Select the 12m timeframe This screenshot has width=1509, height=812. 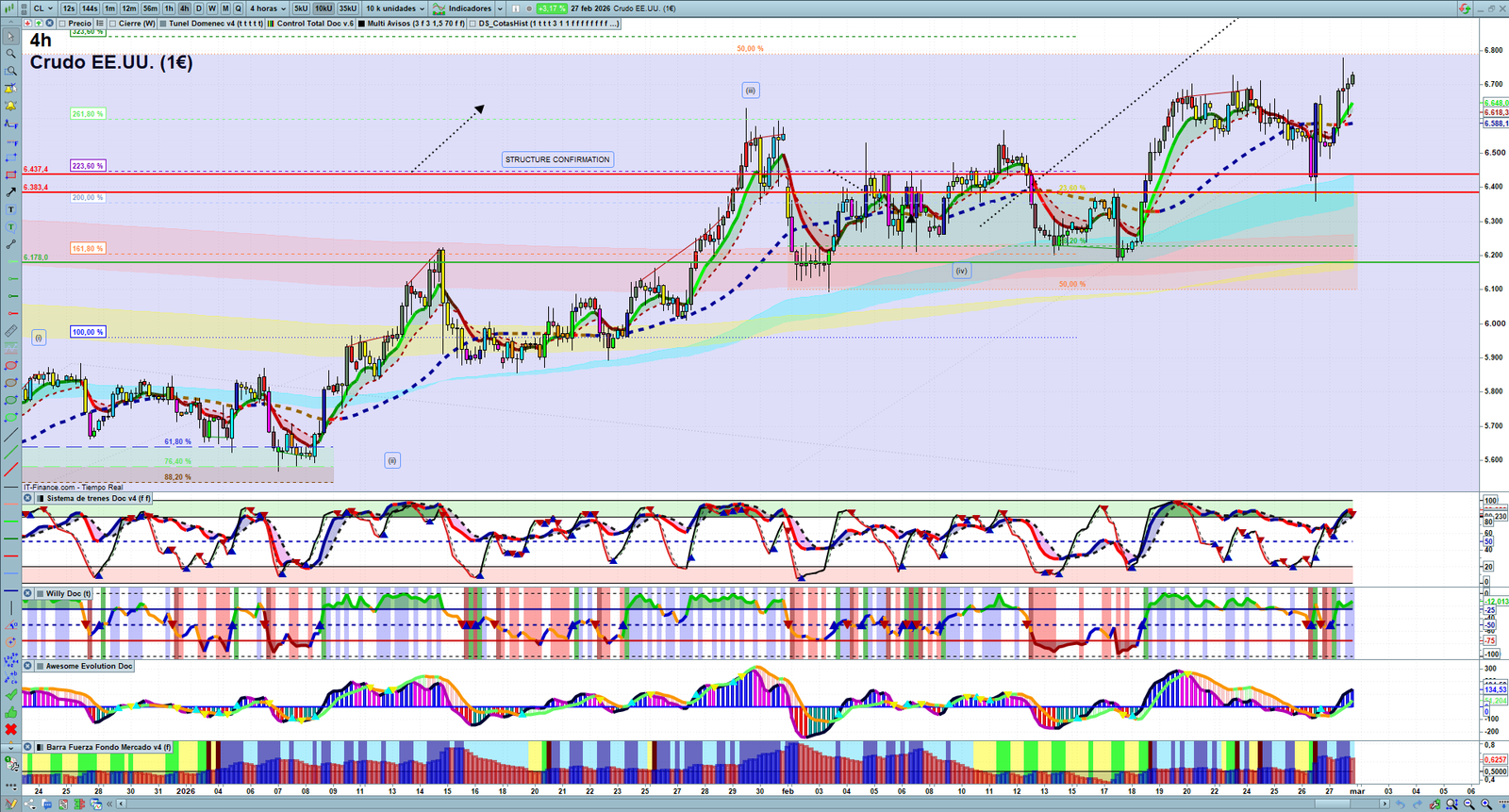[129, 8]
